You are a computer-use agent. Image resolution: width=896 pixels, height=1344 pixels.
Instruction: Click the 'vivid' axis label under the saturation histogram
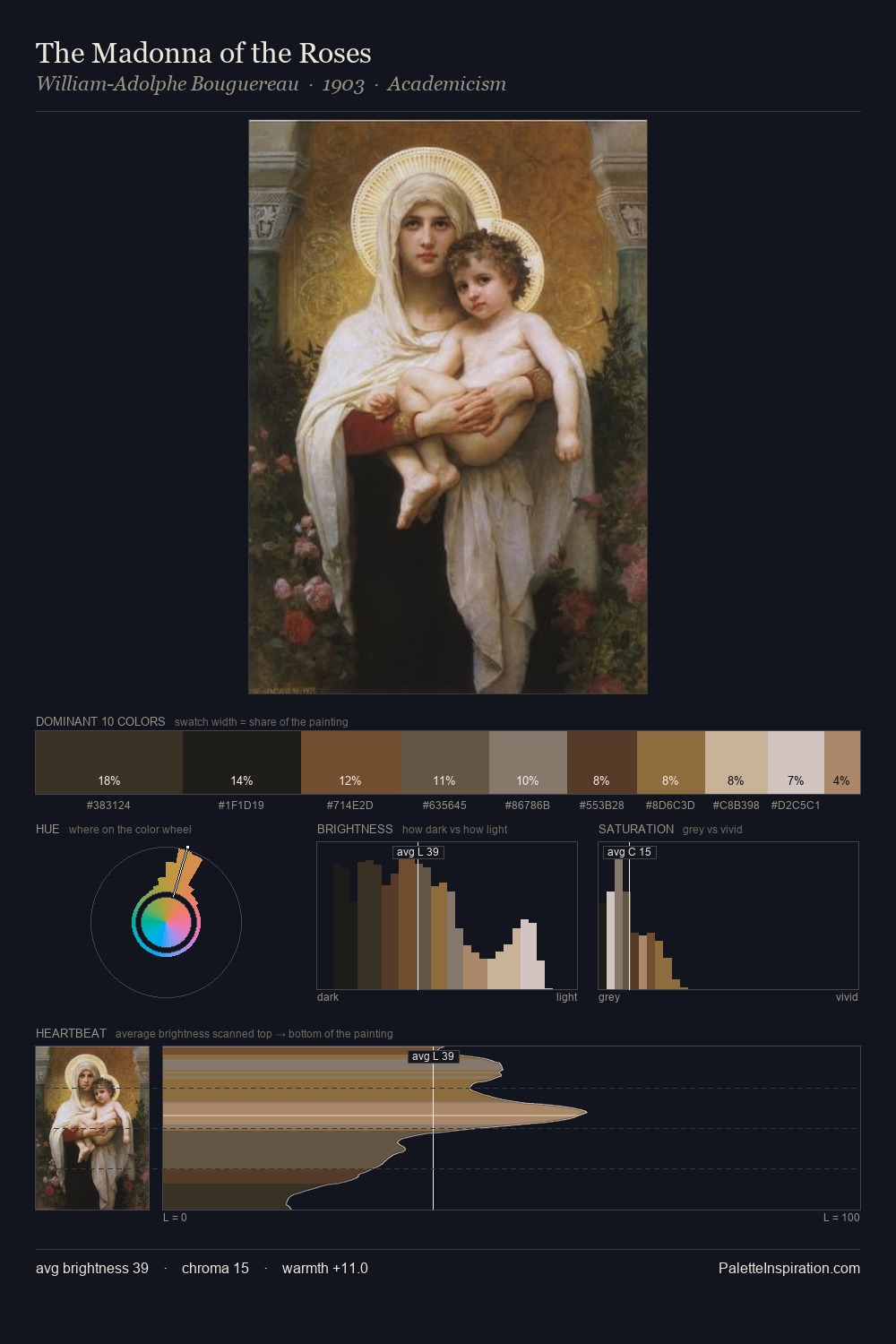click(847, 997)
